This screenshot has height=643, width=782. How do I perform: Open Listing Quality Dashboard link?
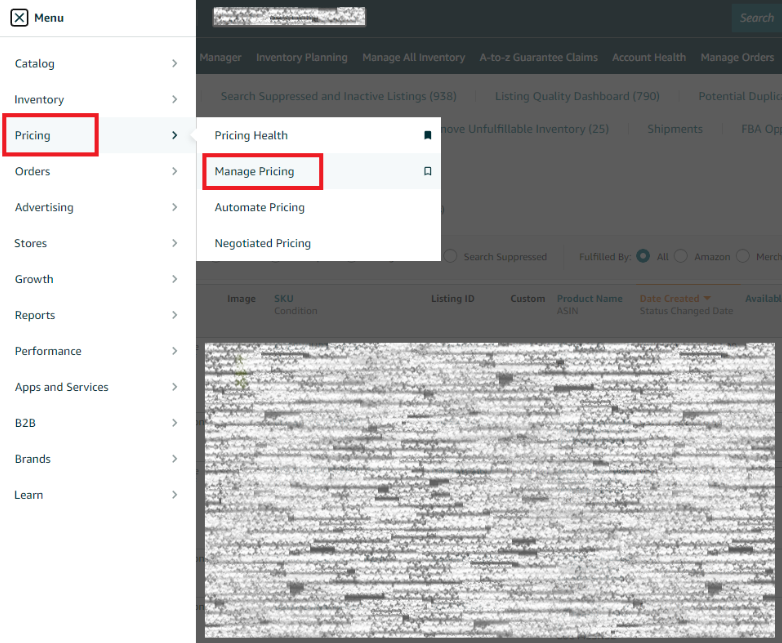577,96
